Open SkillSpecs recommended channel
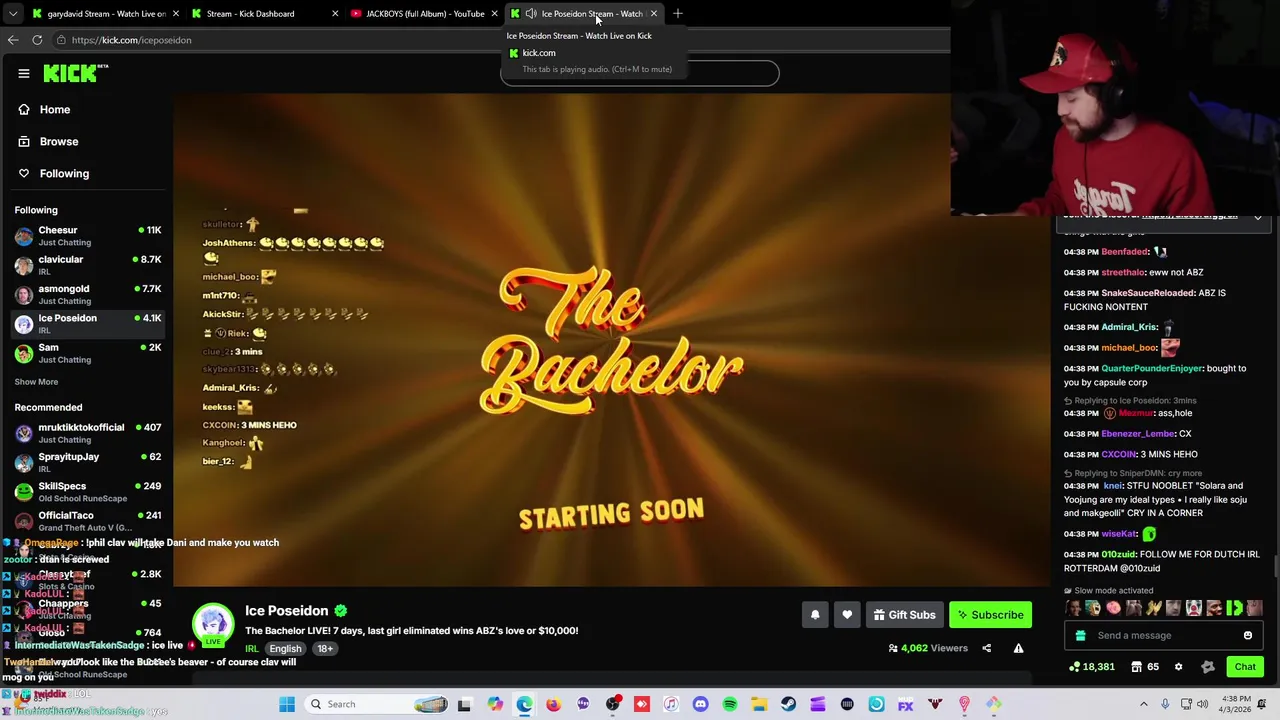Viewport: 1280px width, 720px height. 88,491
